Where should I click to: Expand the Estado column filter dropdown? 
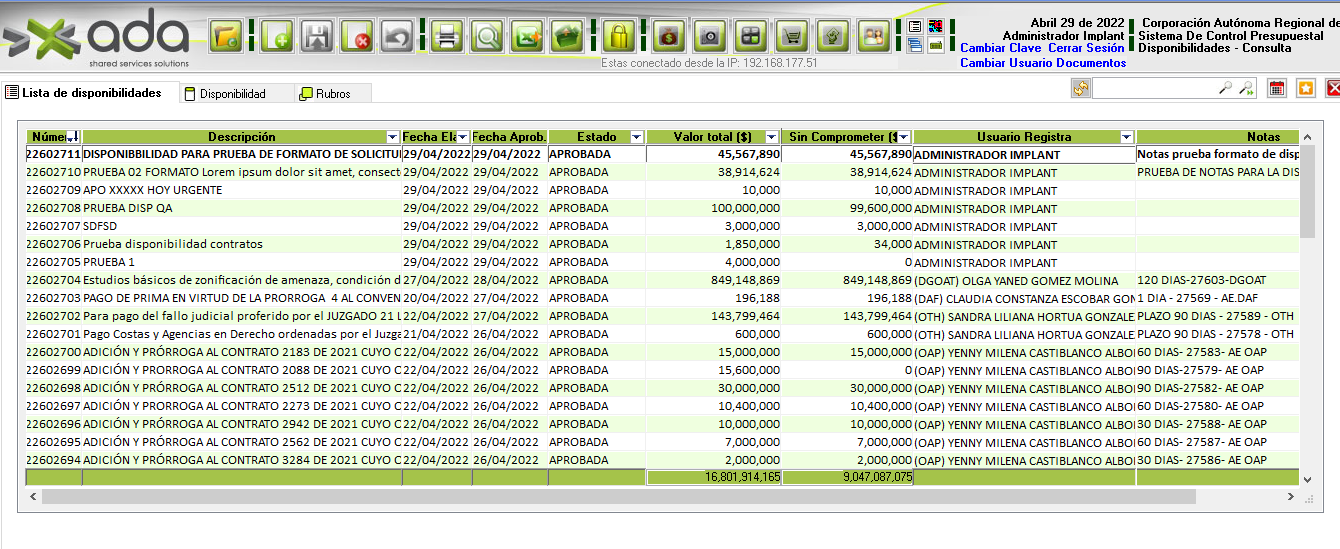click(637, 137)
